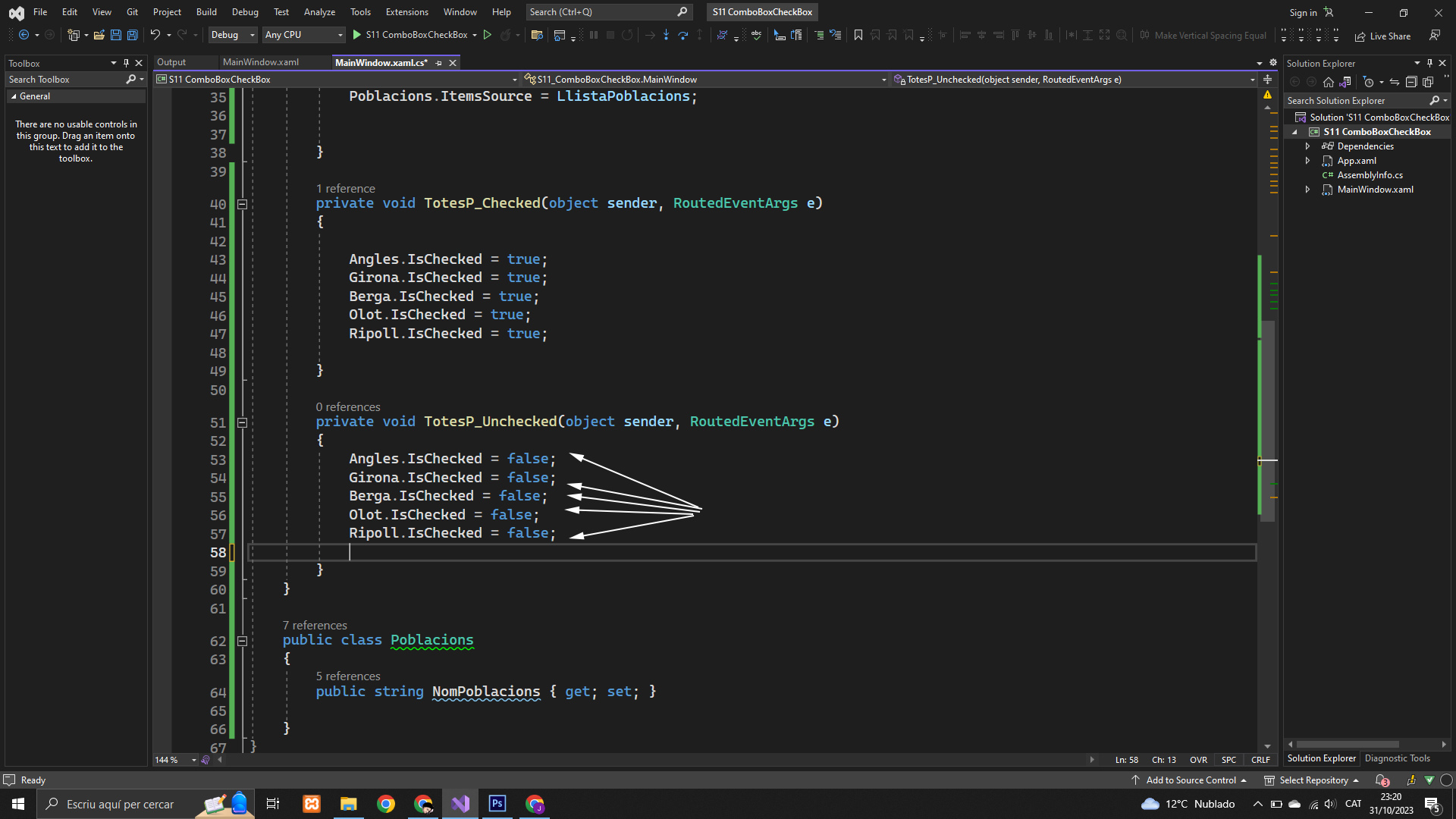Toggle pin on MainWindow.xaml.cs tab
1456x819 pixels.
[439, 63]
